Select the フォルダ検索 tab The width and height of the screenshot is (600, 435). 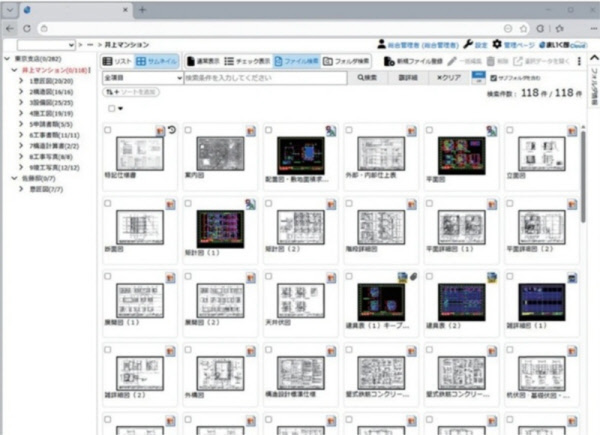(346, 61)
